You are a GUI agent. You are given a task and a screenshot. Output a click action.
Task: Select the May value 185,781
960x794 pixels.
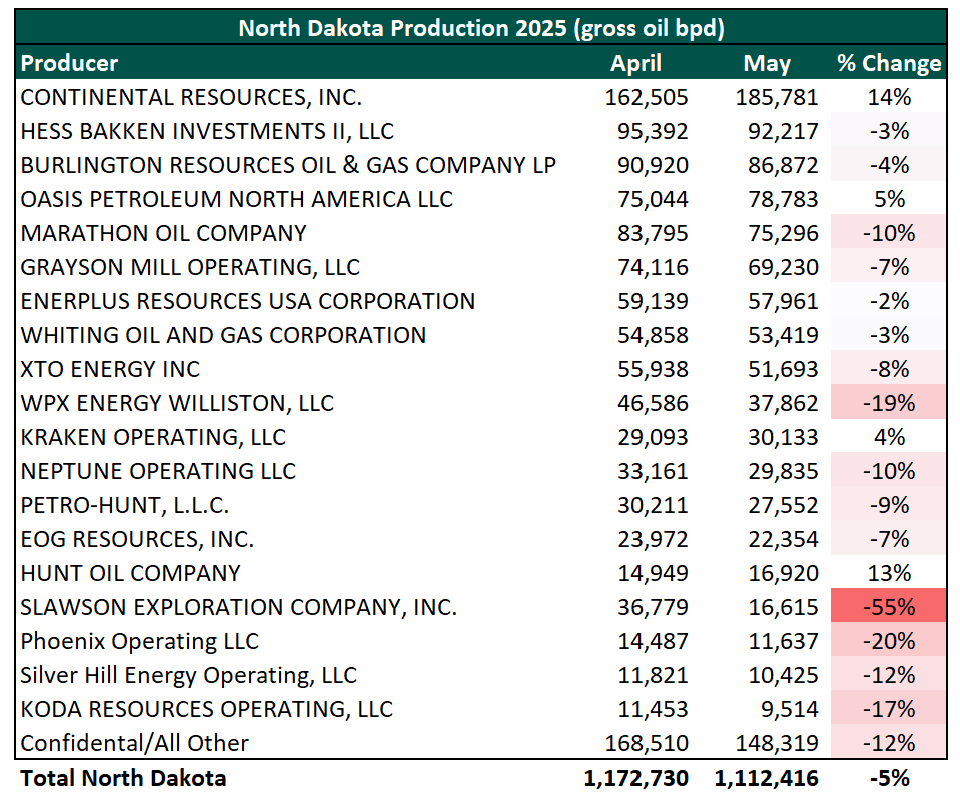pos(777,97)
